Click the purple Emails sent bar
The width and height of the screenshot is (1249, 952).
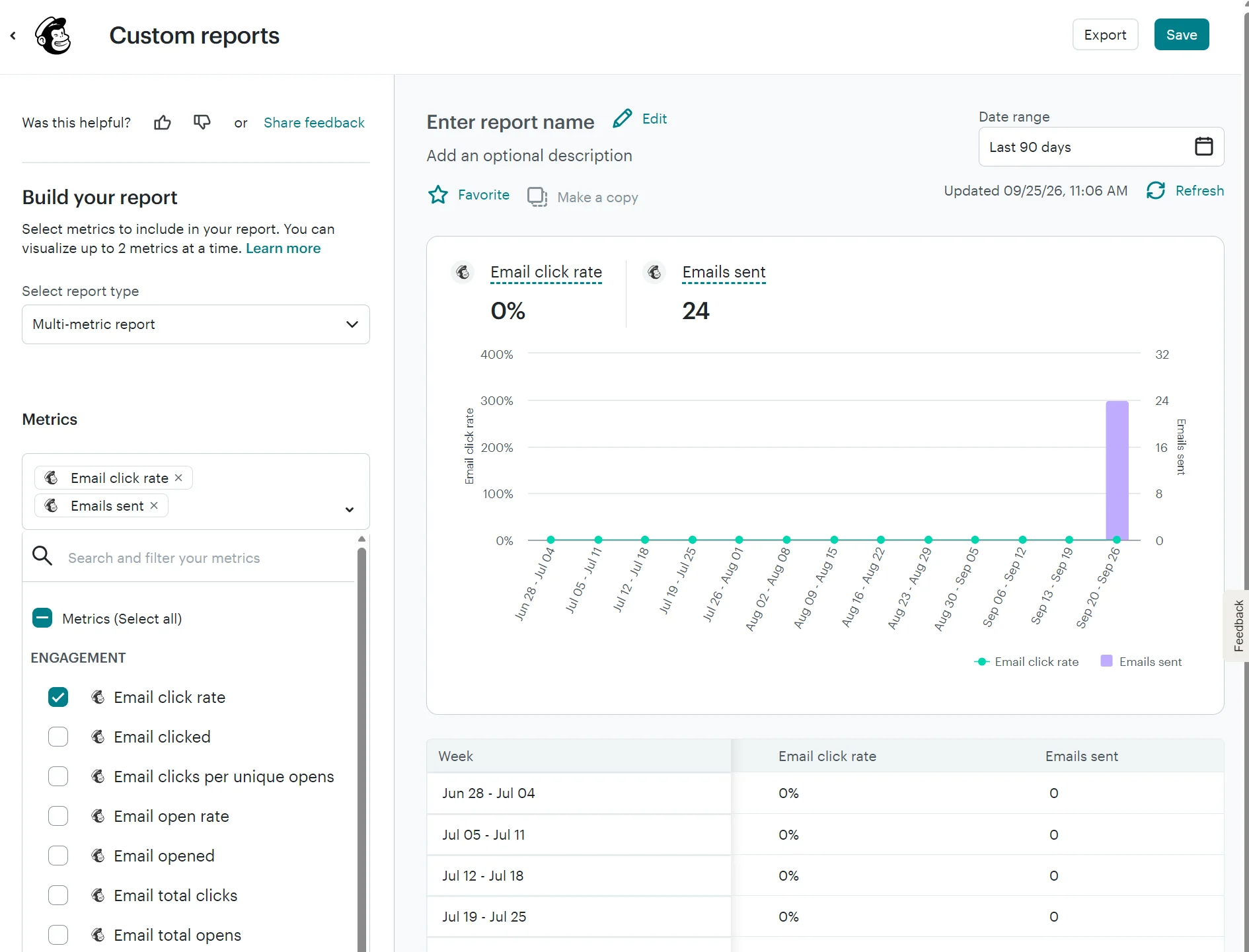click(1117, 470)
